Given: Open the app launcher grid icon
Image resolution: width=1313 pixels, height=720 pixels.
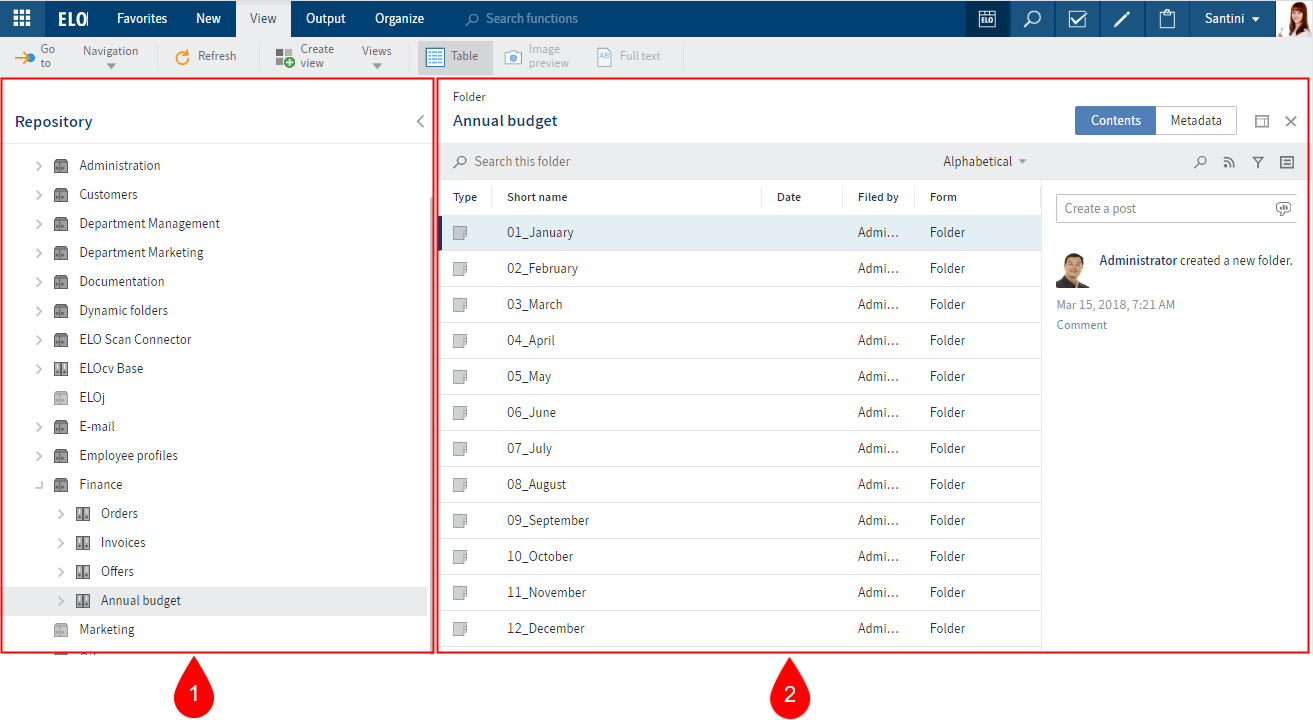Looking at the screenshot, I should click(x=22, y=18).
